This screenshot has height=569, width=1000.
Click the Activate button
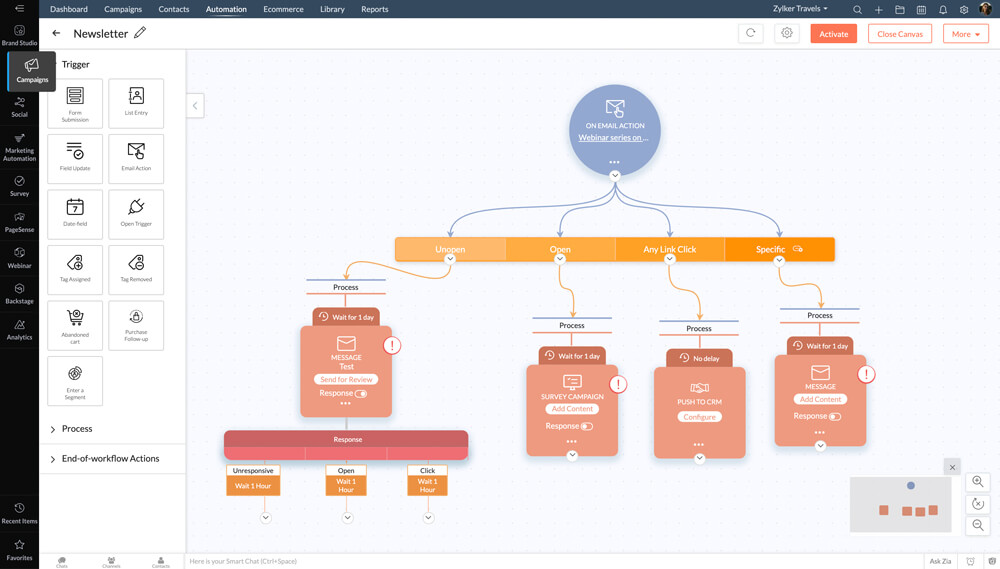(833, 34)
